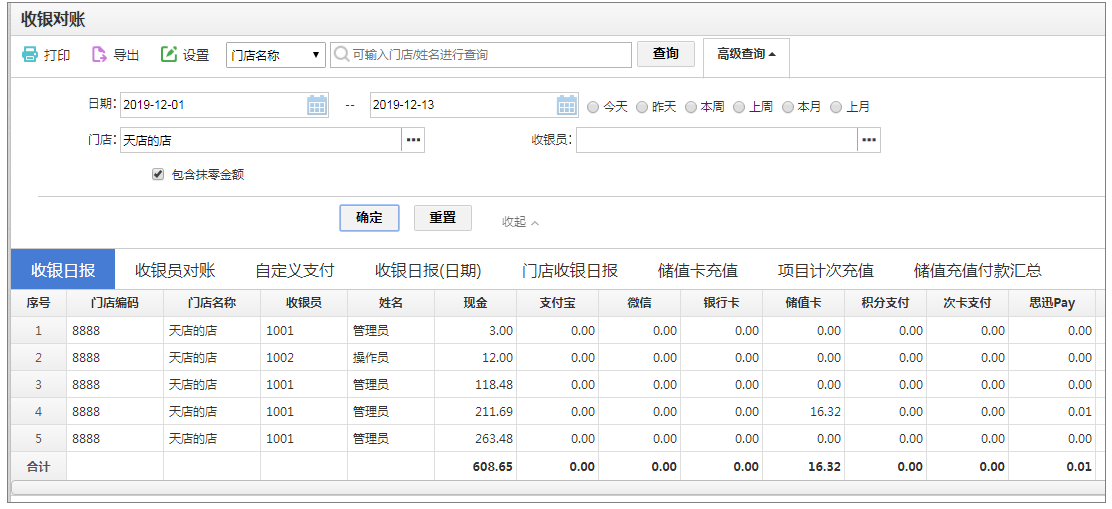1112x509 pixels.
Task: Click the horizontal scrollbar below the table
Action: [560, 488]
